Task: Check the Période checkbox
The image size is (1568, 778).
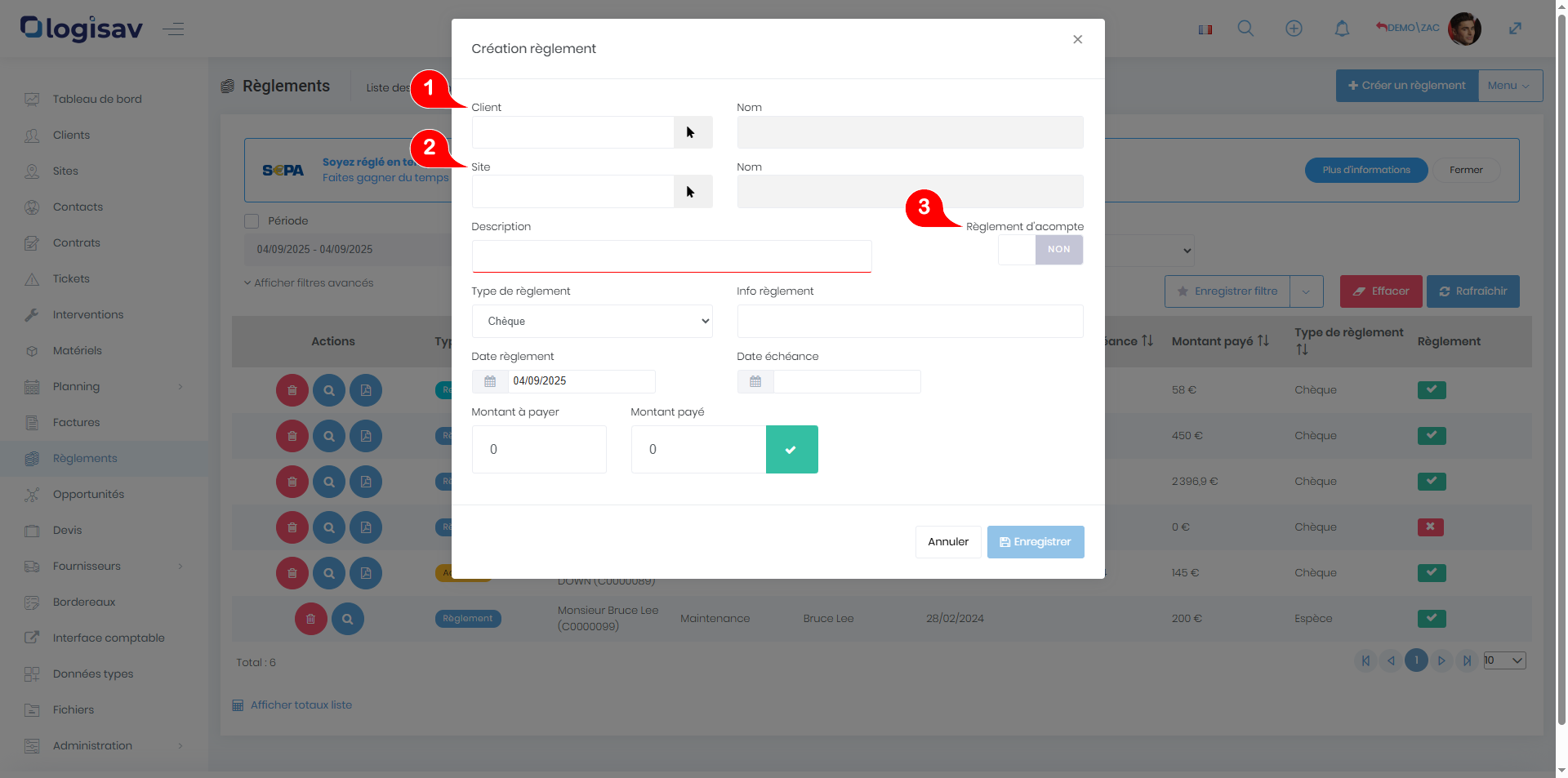Action: click(x=252, y=221)
